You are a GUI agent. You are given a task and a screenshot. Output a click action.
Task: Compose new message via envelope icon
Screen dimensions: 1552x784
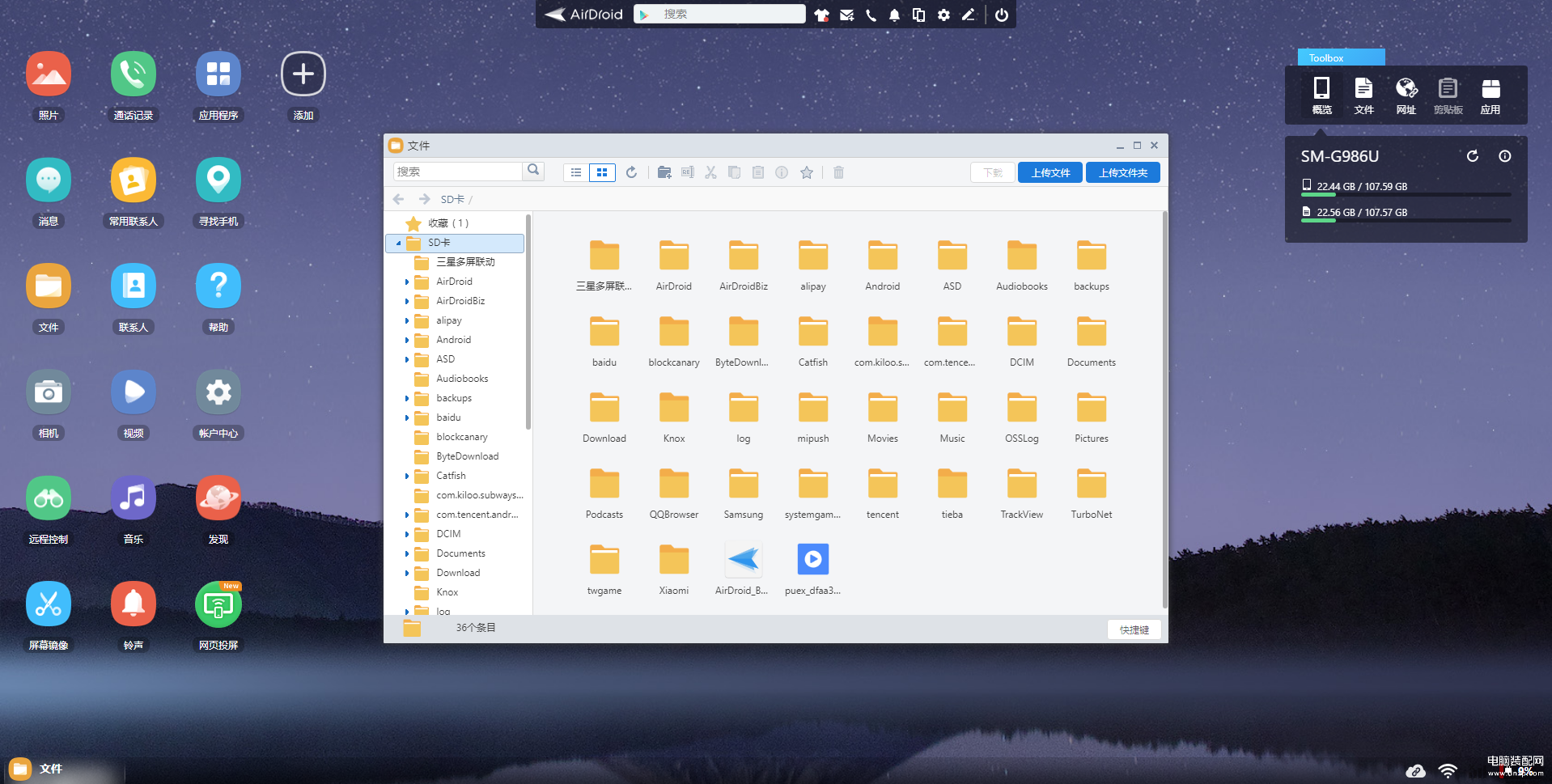point(846,15)
